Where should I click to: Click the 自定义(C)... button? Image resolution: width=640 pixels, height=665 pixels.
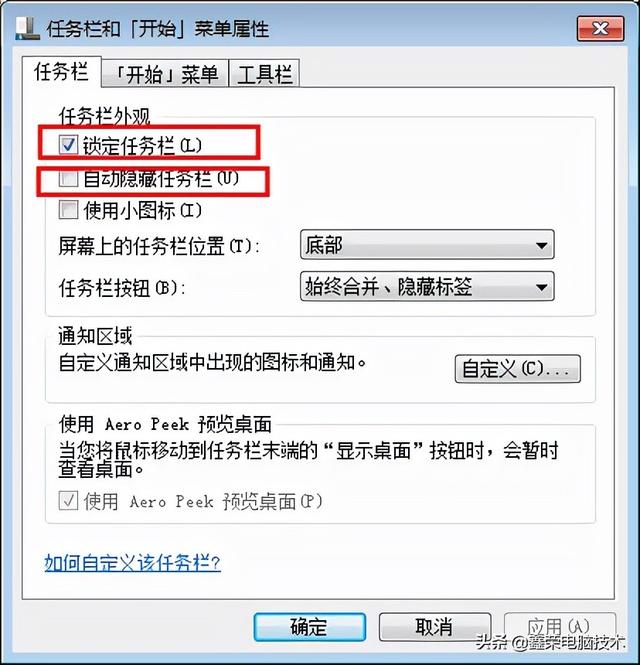(517, 369)
